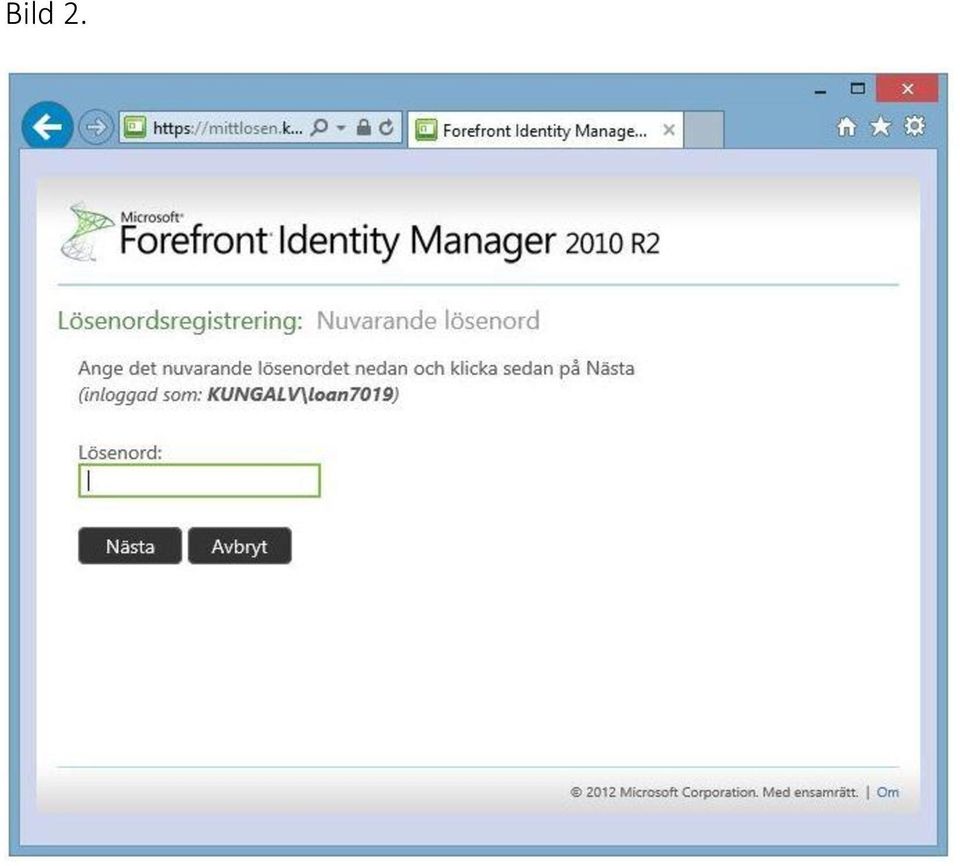The width and height of the screenshot is (960, 866).
Task: Open a new blank tab
Action: point(703,130)
